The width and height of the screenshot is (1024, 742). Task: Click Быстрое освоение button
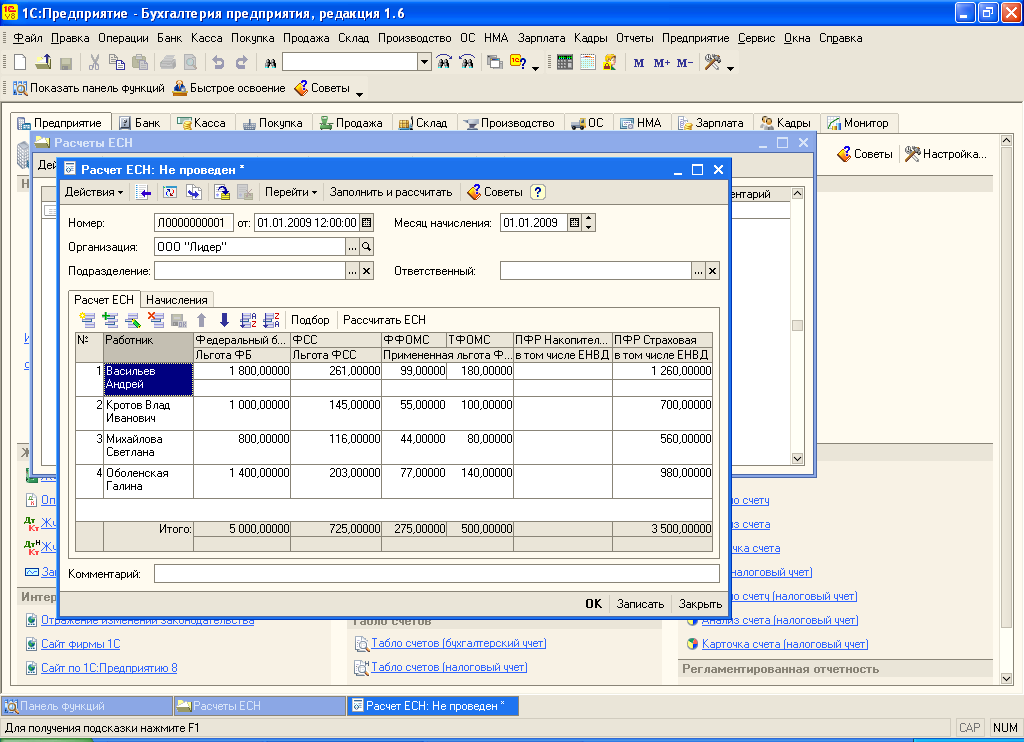(x=229, y=88)
